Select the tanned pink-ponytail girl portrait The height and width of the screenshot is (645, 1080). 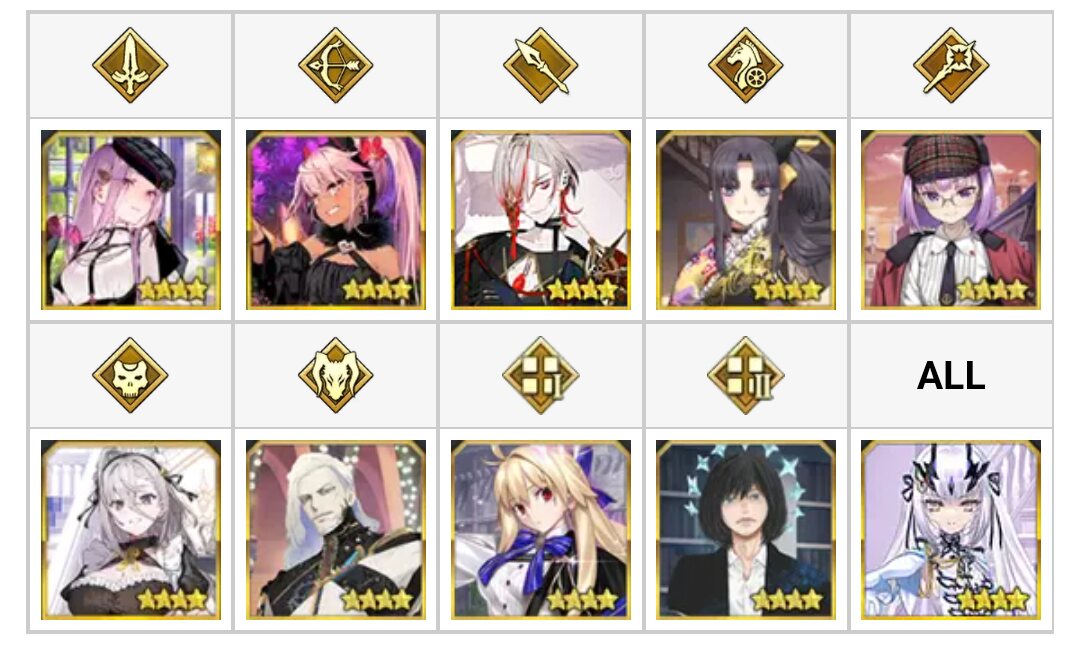click(x=336, y=220)
